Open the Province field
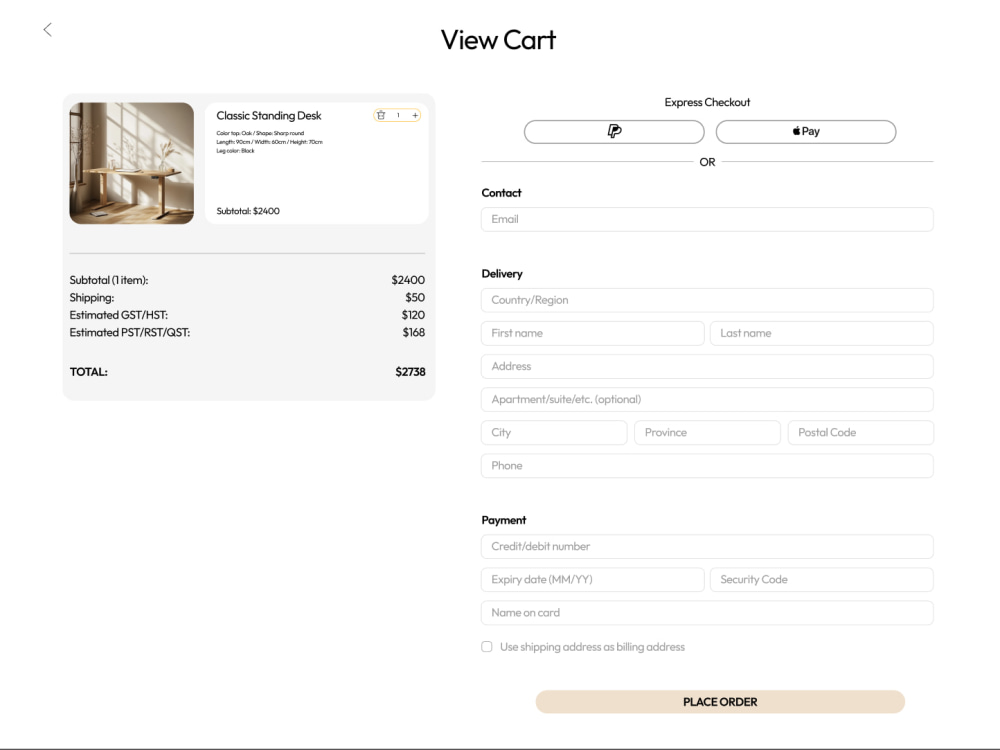 pyautogui.click(x=707, y=433)
